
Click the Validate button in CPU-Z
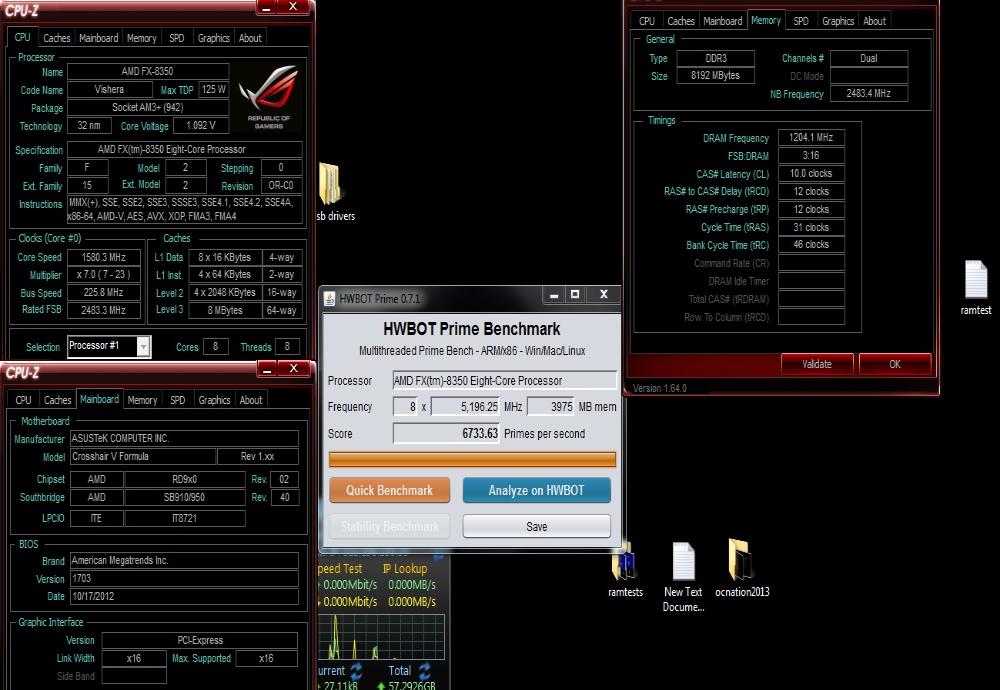point(817,364)
